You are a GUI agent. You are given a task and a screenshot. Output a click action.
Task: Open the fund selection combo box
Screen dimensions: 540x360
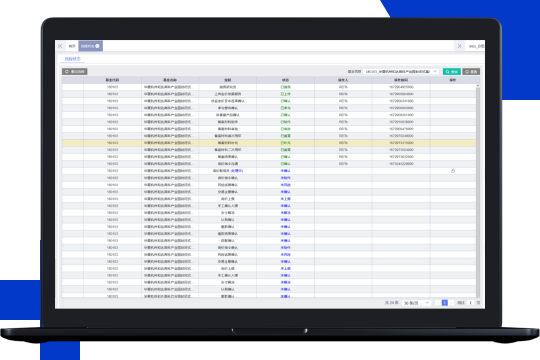(x=401, y=71)
